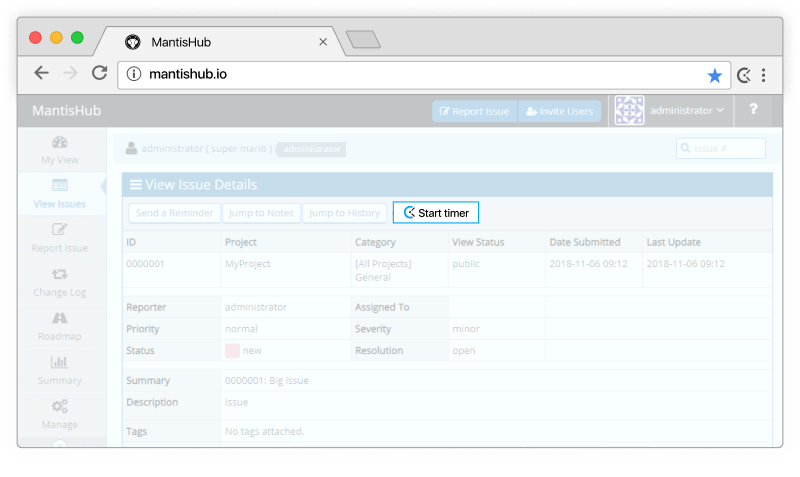Click the Summary value 0000001: Big issue
The image size is (800, 477).
267,381
